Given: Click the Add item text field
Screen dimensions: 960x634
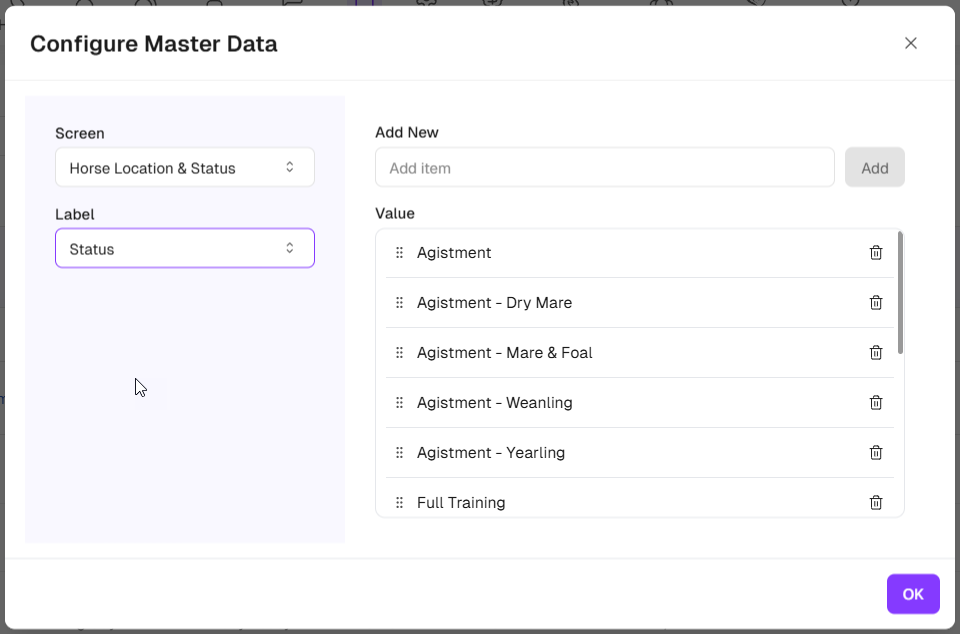Looking at the screenshot, I should [x=604, y=168].
